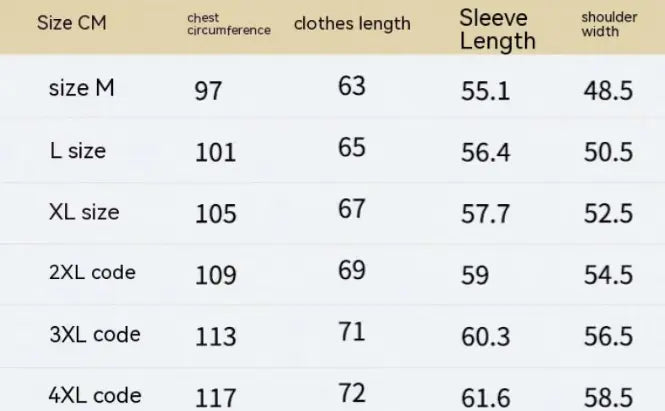Viewport: 665px width, 411px height.
Task: Click the sleeve length value 61.6
Action: tap(486, 397)
